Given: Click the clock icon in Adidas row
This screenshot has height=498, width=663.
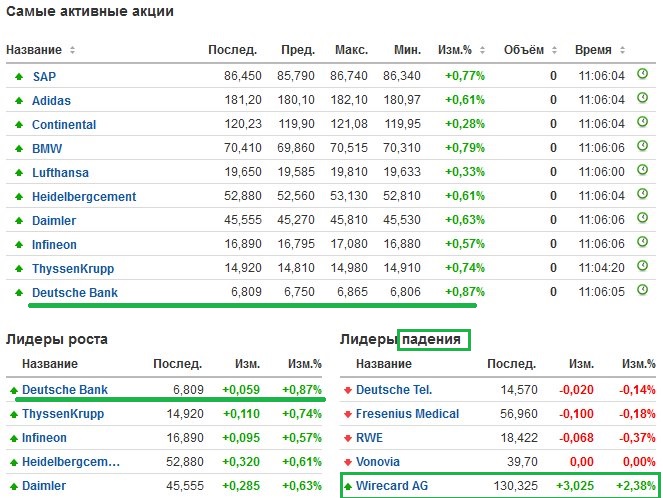Looking at the screenshot, I should tap(642, 98).
